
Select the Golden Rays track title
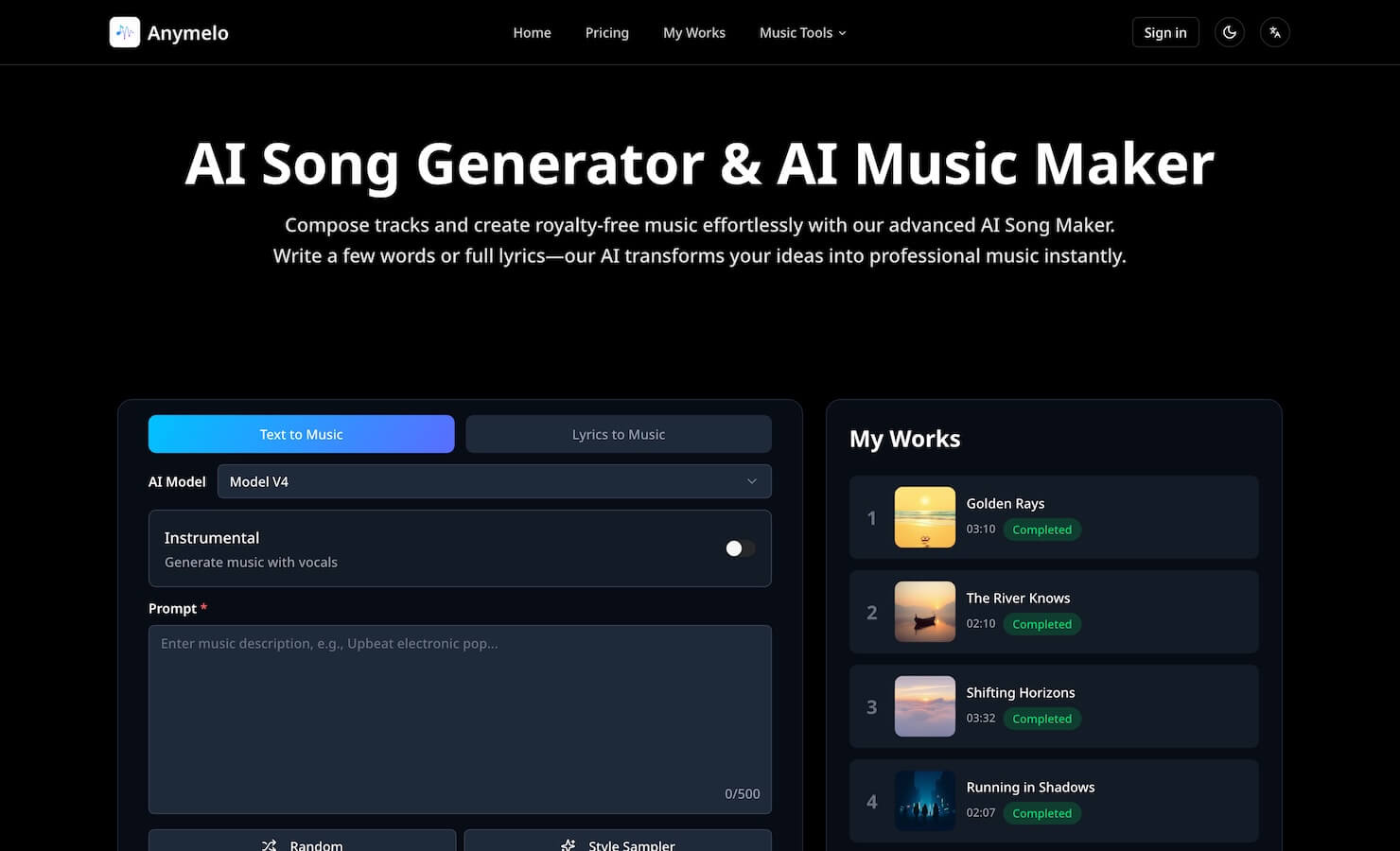pyautogui.click(x=1005, y=503)
